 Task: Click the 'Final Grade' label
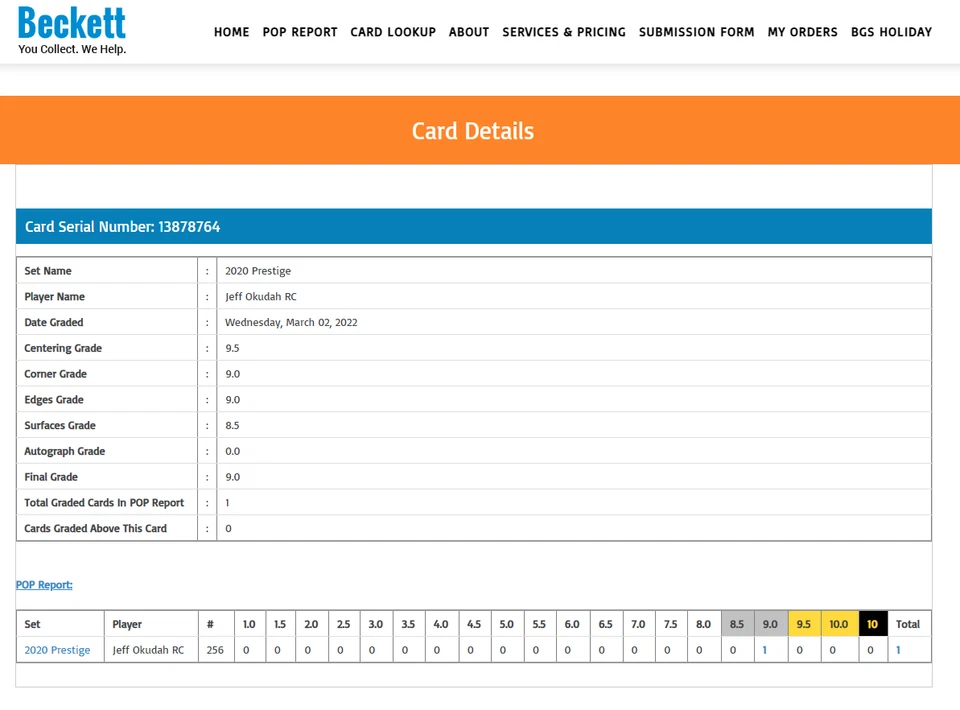(51, 477)
